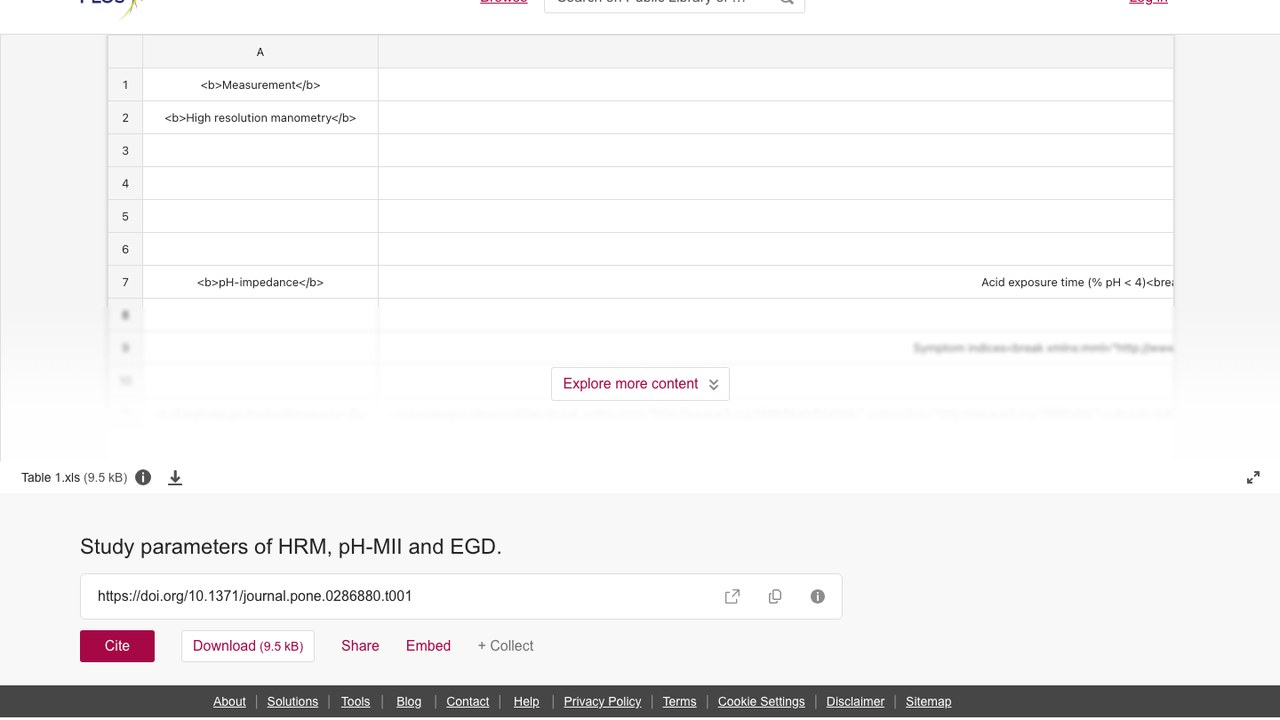Click the title Study parameters of HRM, pH-MII and EGD
The width and height of the screenshot is (1280, 720).
click(x=291, y=547)
